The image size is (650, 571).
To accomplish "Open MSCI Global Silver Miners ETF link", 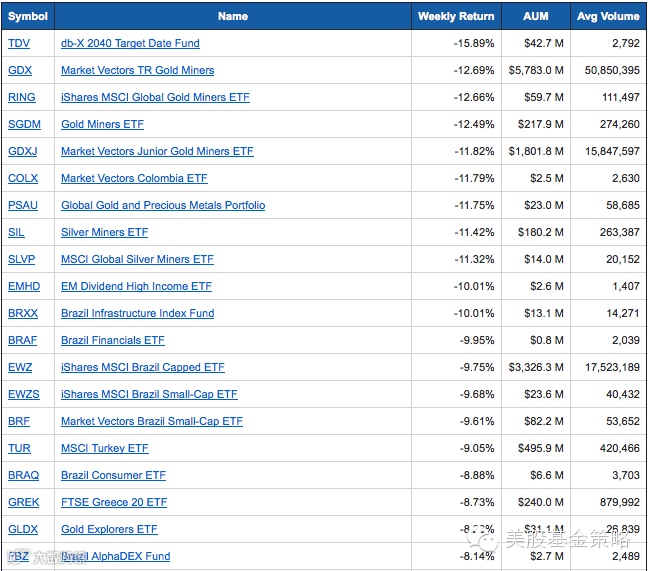I will 137,259.
